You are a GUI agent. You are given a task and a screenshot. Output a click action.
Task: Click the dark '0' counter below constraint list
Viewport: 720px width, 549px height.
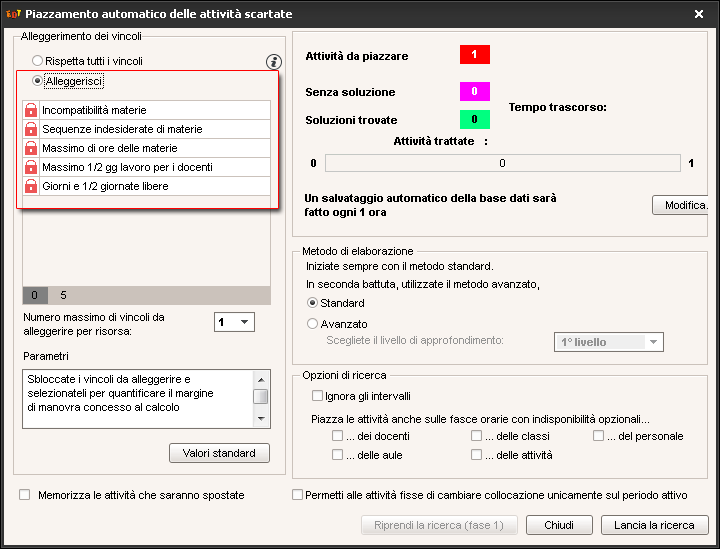pyautogui.click(x=35, y=295)
